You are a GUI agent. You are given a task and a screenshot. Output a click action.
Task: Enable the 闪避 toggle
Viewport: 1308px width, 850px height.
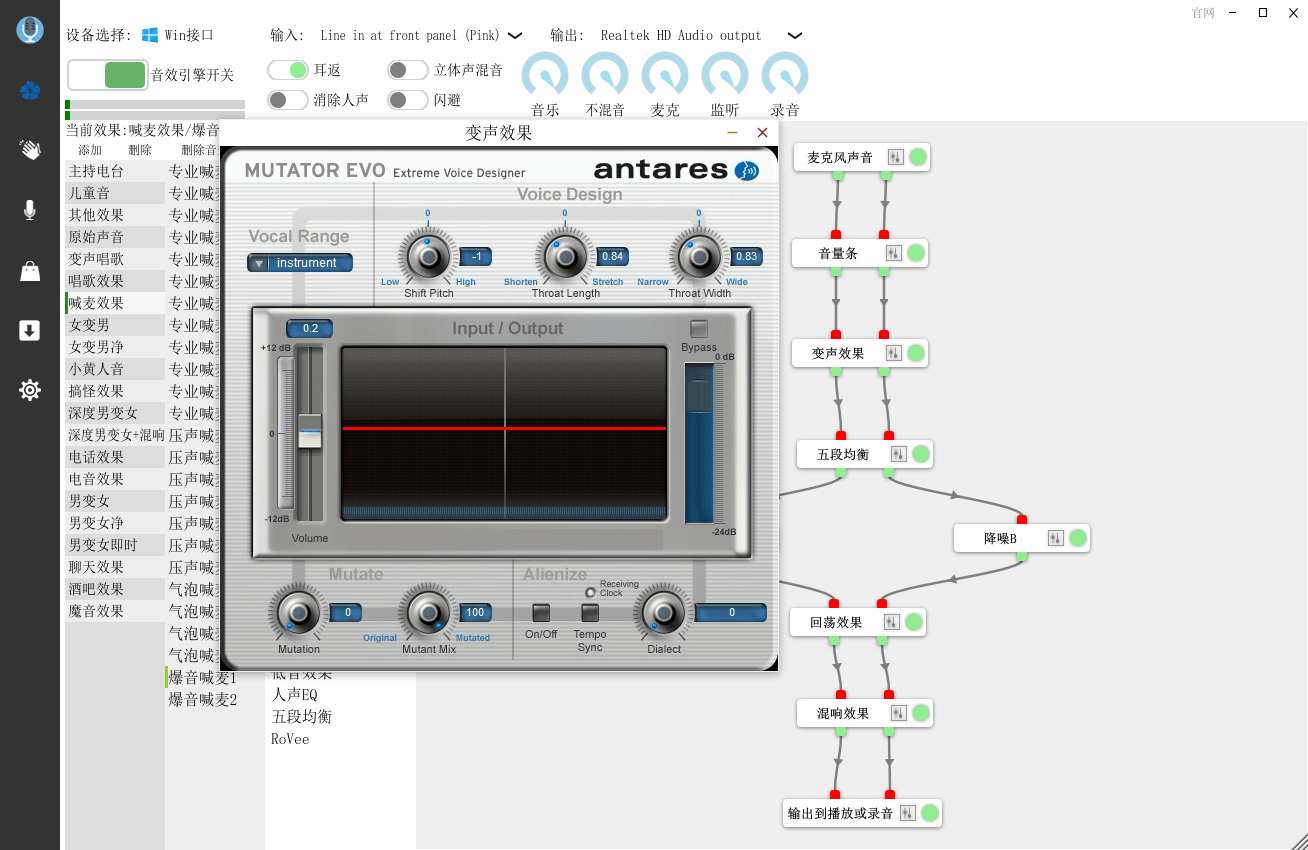point(408,100)
